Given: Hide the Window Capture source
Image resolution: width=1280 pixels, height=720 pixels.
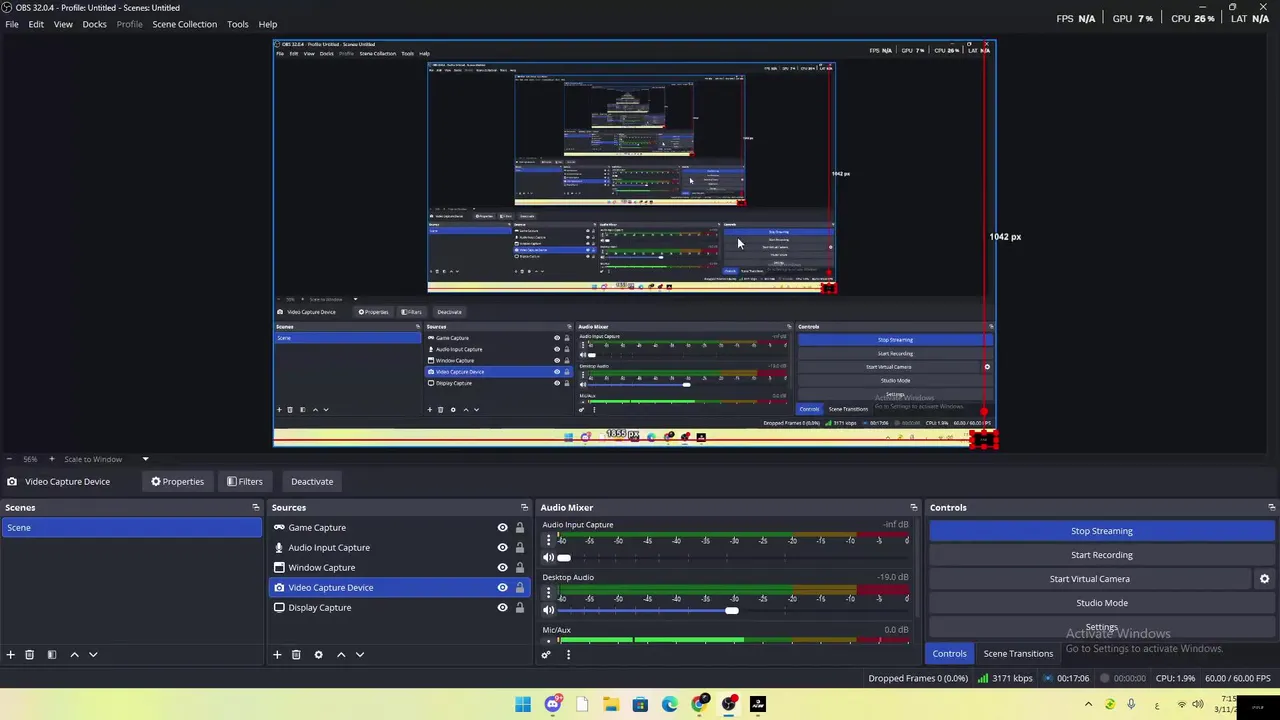Looking at the screenshot, I should 502,568.
